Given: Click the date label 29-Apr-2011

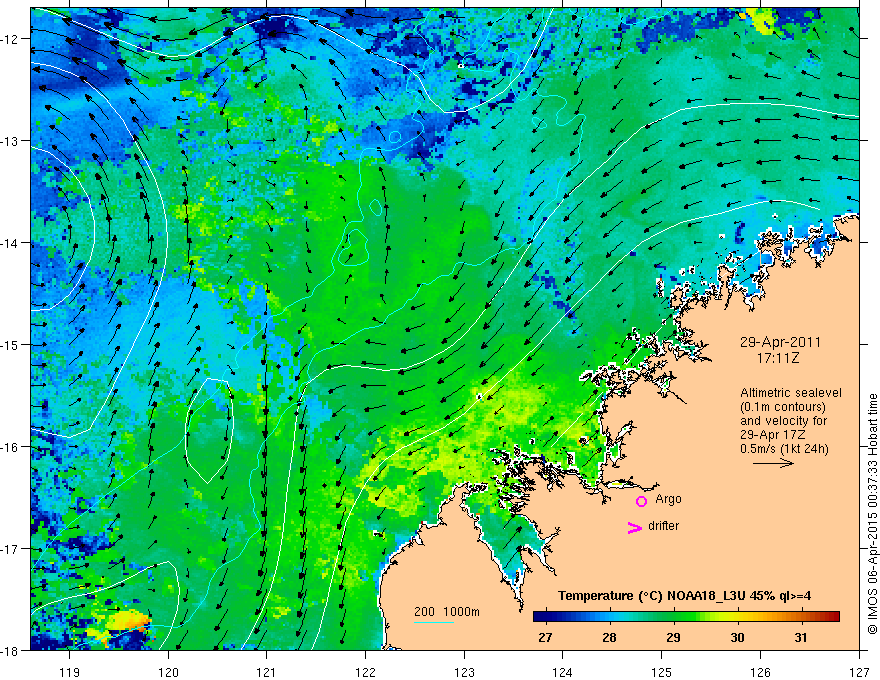Looking at the screenshot, I should click(780, 342).
